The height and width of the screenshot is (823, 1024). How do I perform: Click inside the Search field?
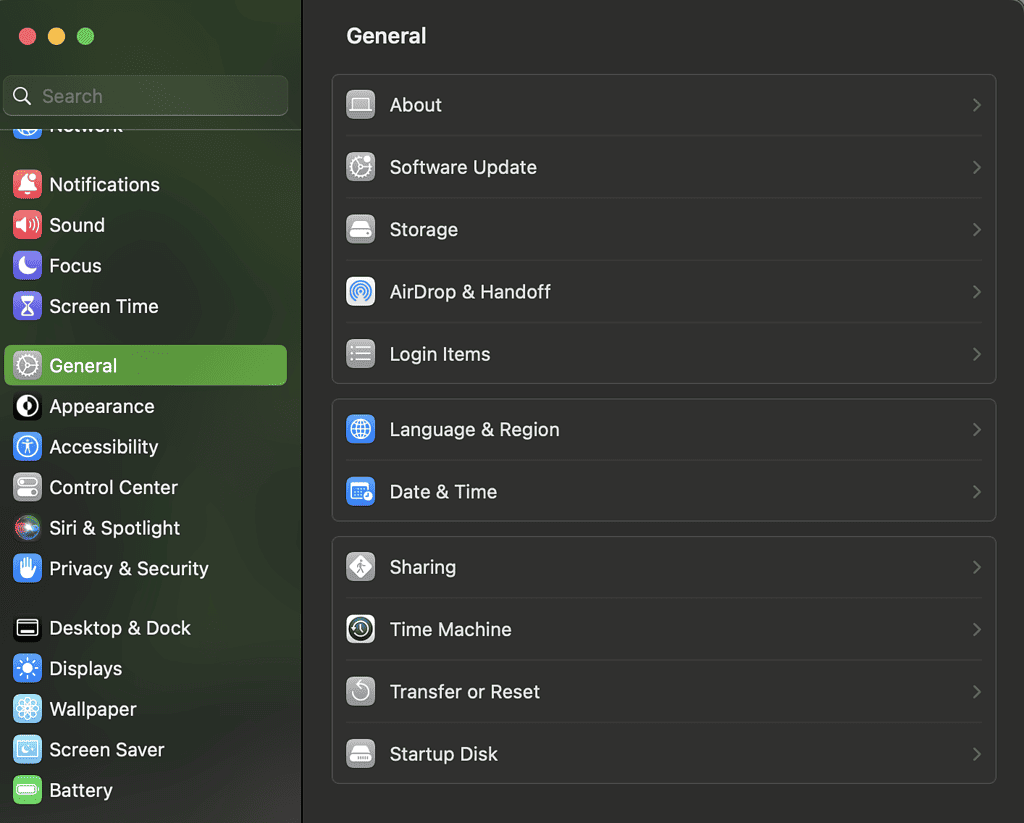(145, 96)
